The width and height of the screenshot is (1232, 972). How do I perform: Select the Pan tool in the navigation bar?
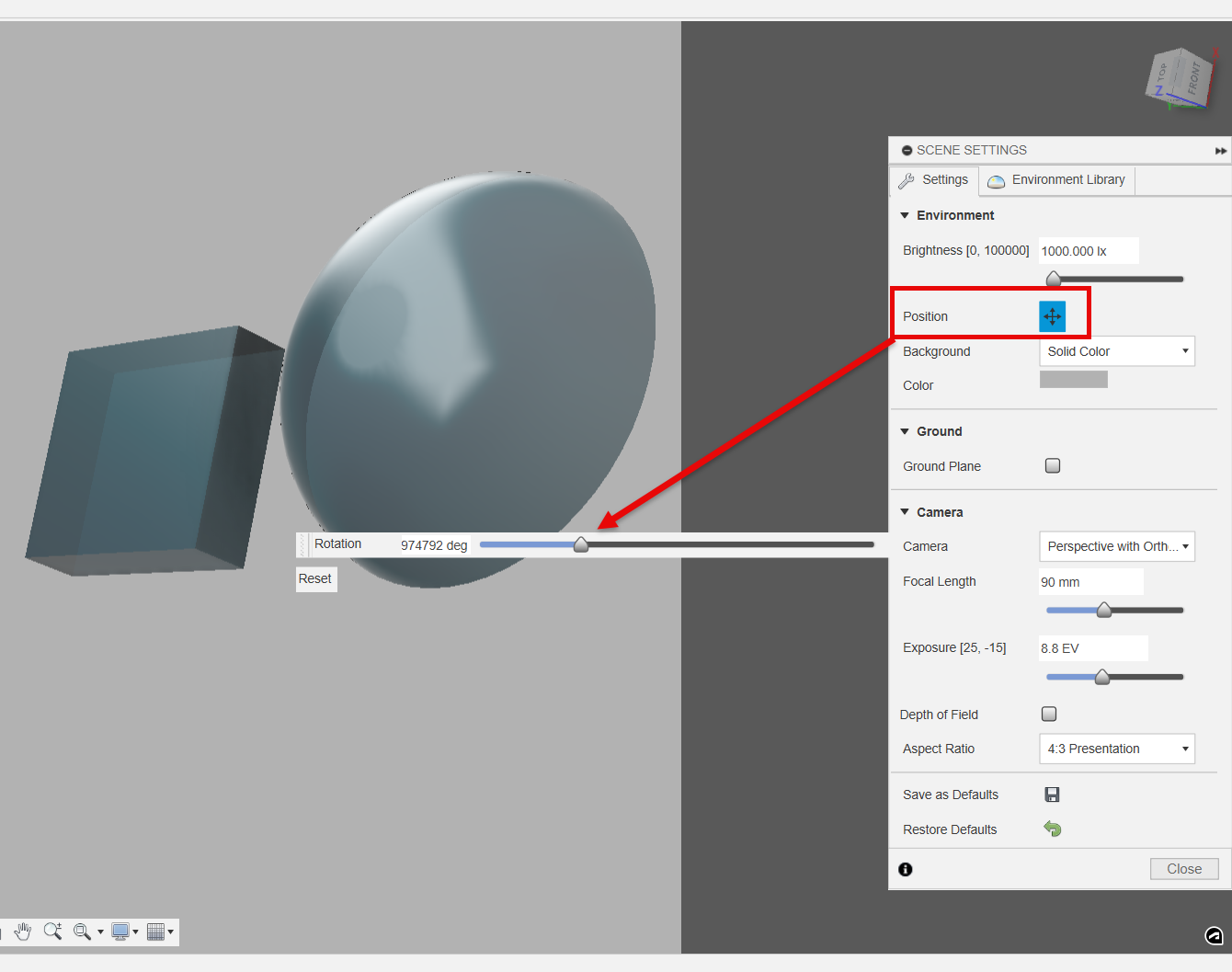click(x=21, y=932)
